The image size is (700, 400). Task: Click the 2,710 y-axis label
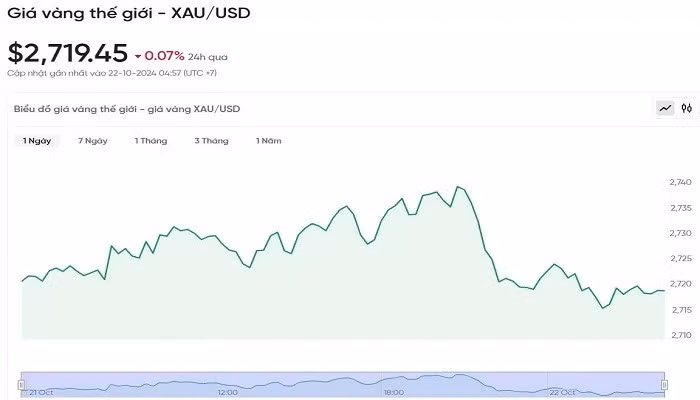[680, 336]
